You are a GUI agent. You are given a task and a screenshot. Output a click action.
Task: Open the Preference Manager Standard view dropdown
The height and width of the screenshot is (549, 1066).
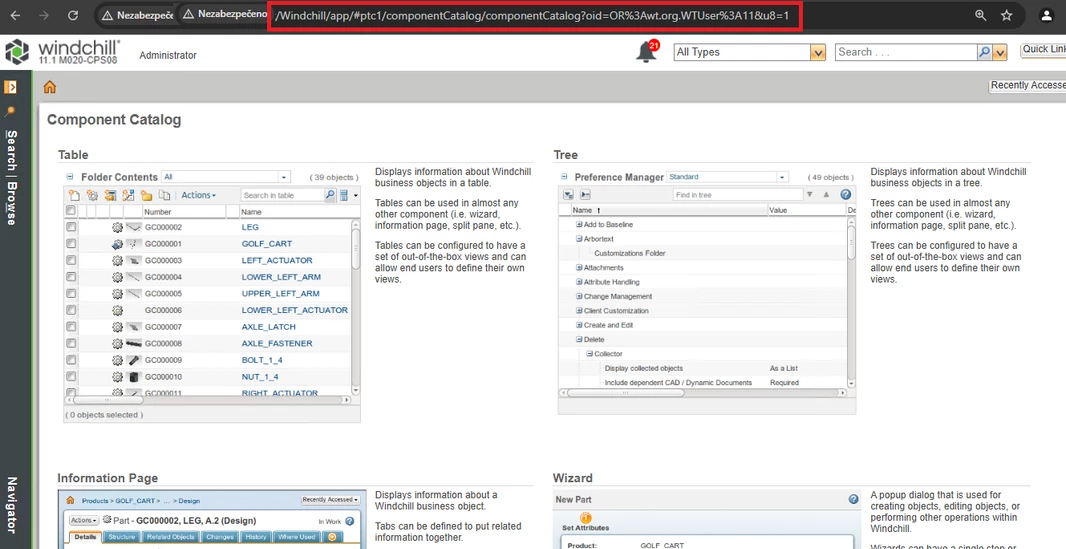pos(783,177)
